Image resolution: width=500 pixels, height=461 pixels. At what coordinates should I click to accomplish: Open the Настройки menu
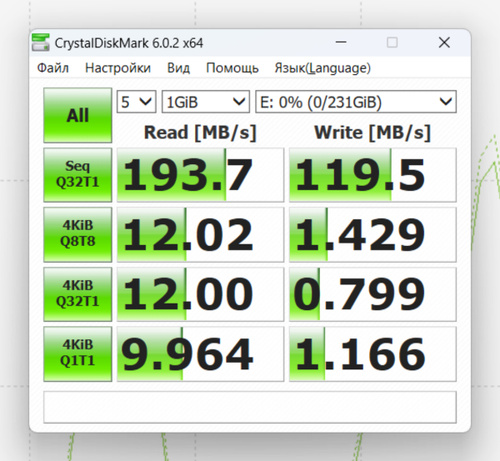118,68
